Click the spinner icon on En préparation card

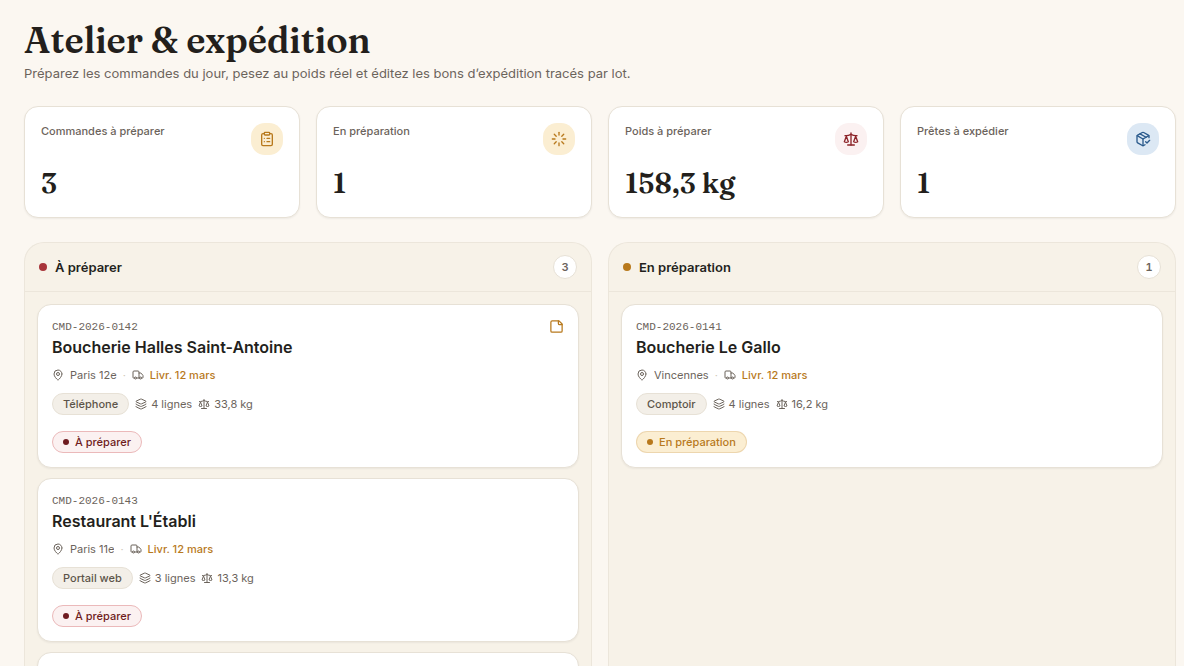(x=559, y=139)
